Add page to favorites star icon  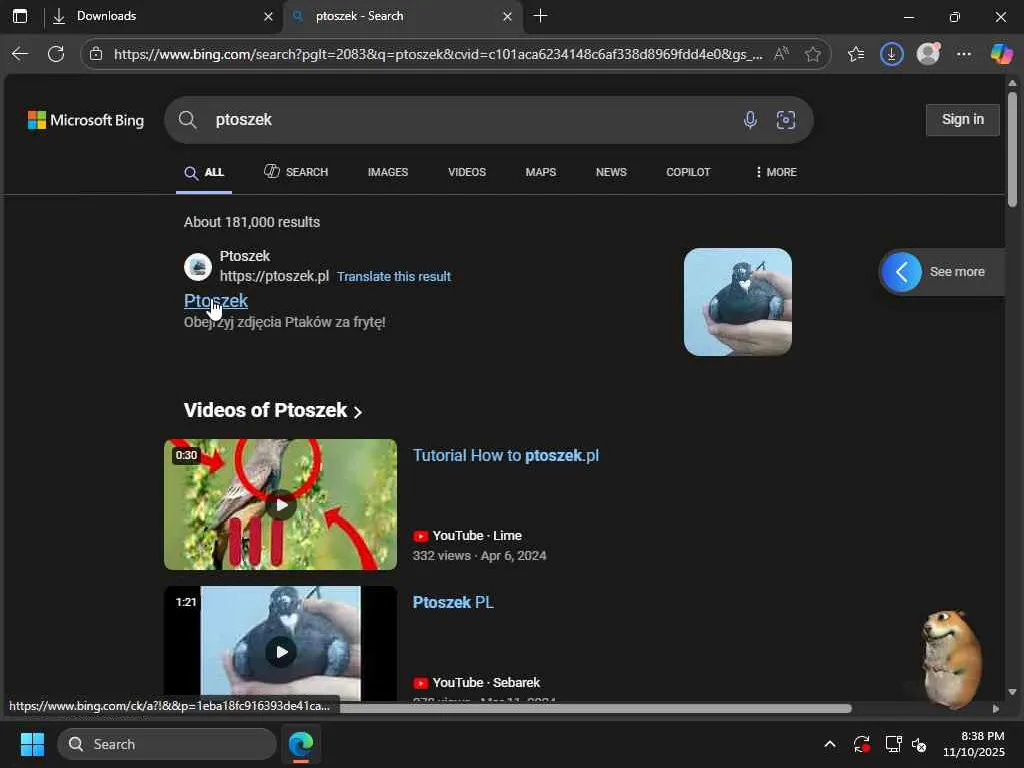click(812, 54)
